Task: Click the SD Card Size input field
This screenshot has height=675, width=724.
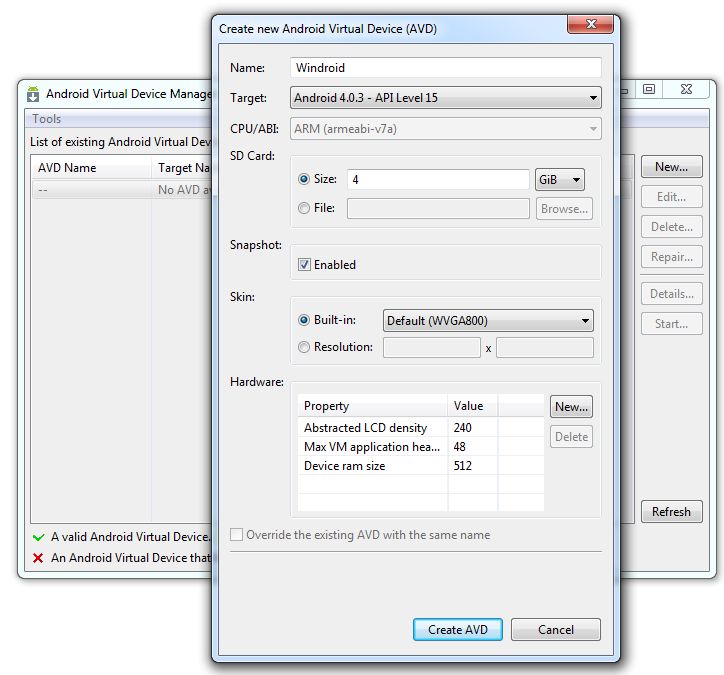Action: pos(438,179)
